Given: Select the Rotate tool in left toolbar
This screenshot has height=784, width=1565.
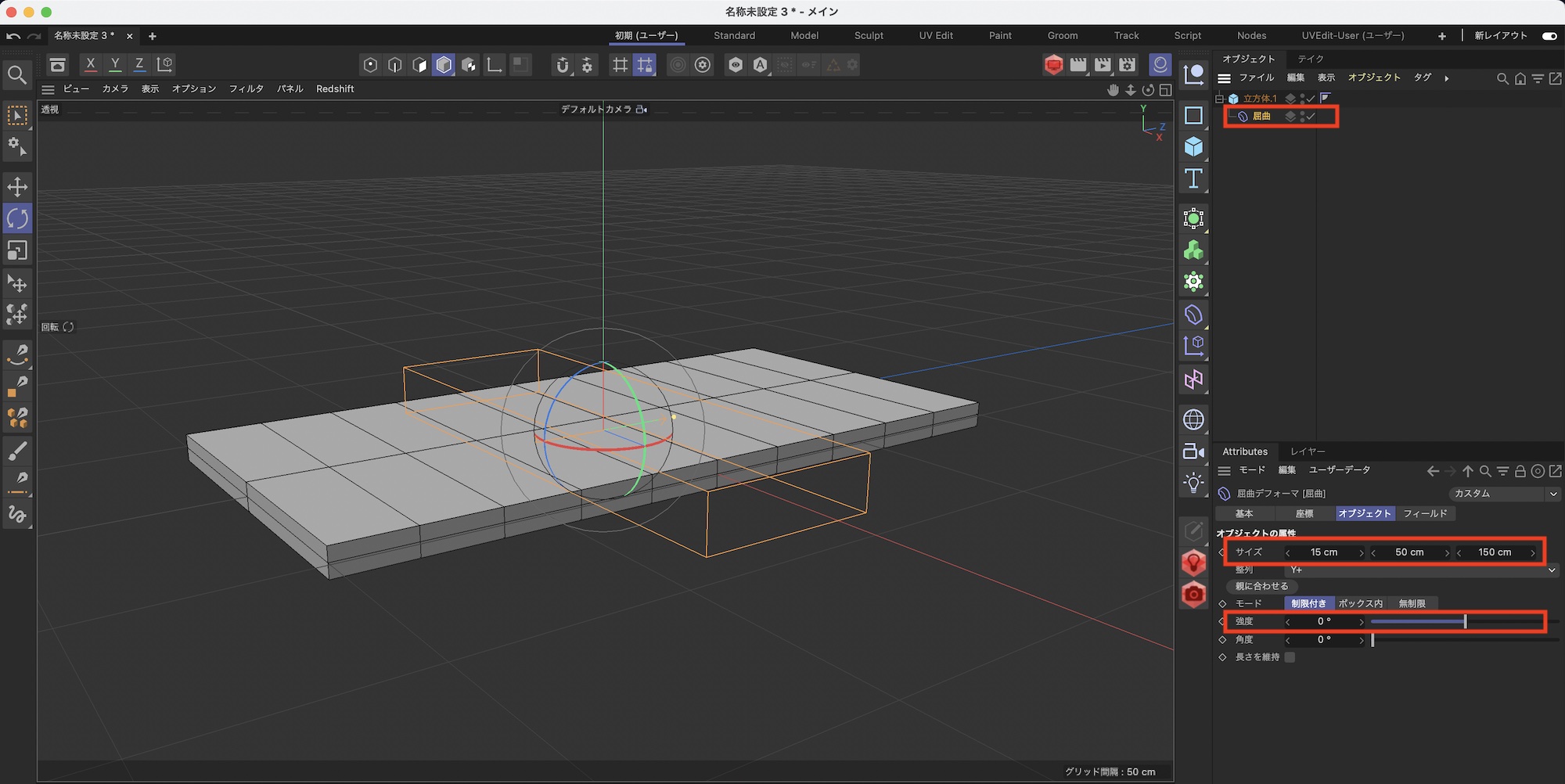Looking at the screenshot, I should [17, 218].
